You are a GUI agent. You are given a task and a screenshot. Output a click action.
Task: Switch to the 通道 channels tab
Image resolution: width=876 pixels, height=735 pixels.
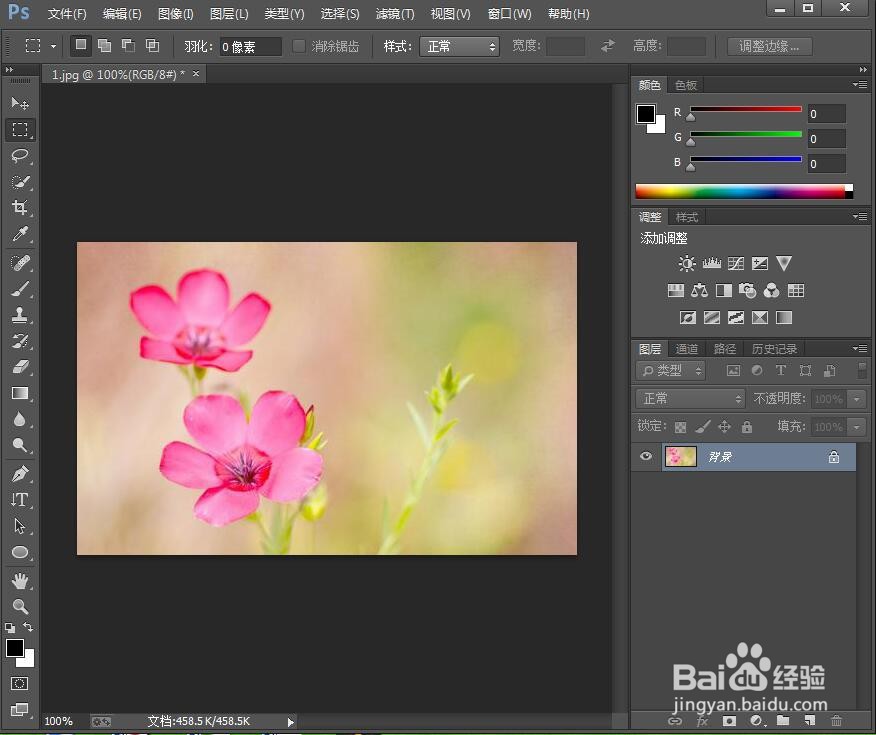[x=686, y=349]
